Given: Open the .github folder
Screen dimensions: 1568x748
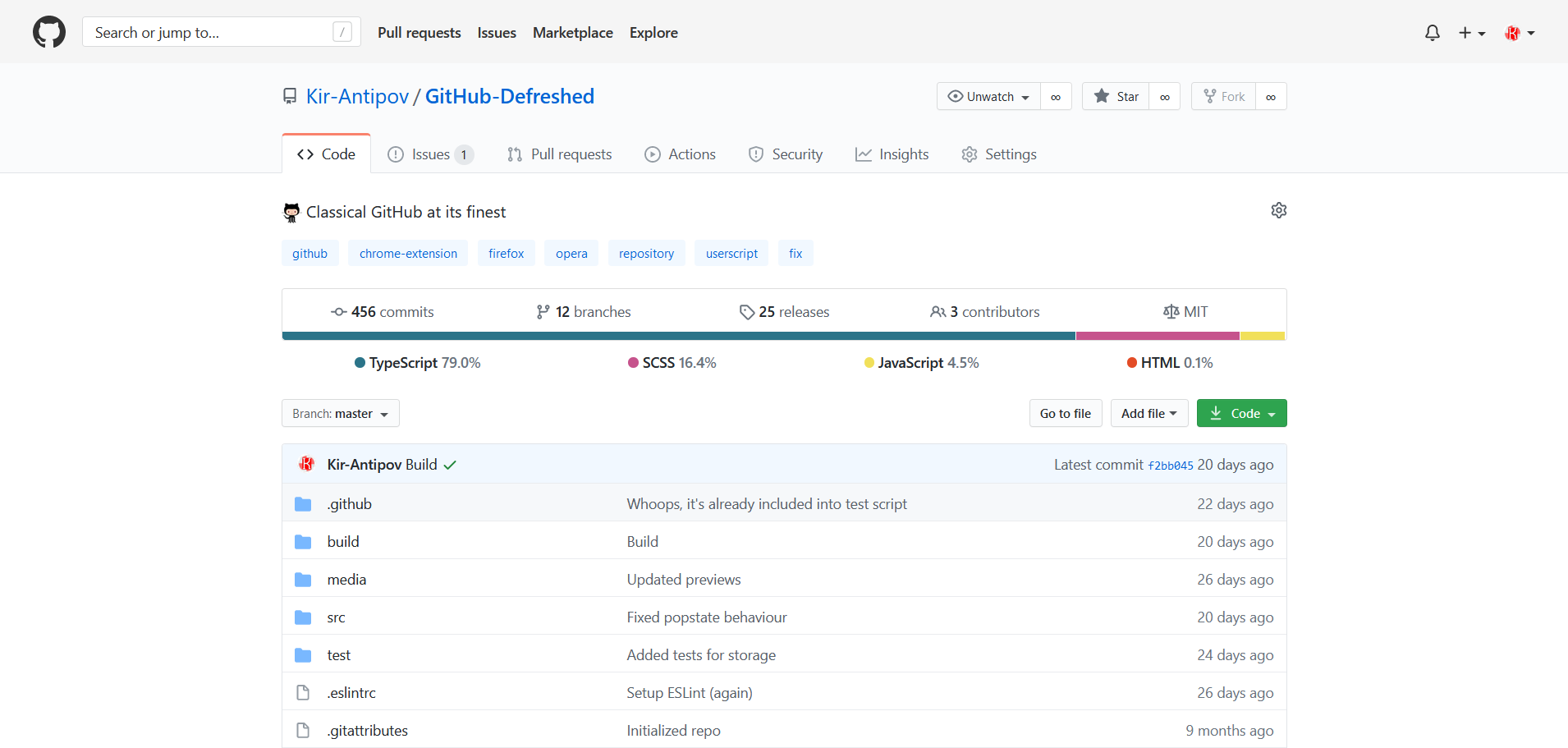Looking at the screenshot, I should point(350,504).
